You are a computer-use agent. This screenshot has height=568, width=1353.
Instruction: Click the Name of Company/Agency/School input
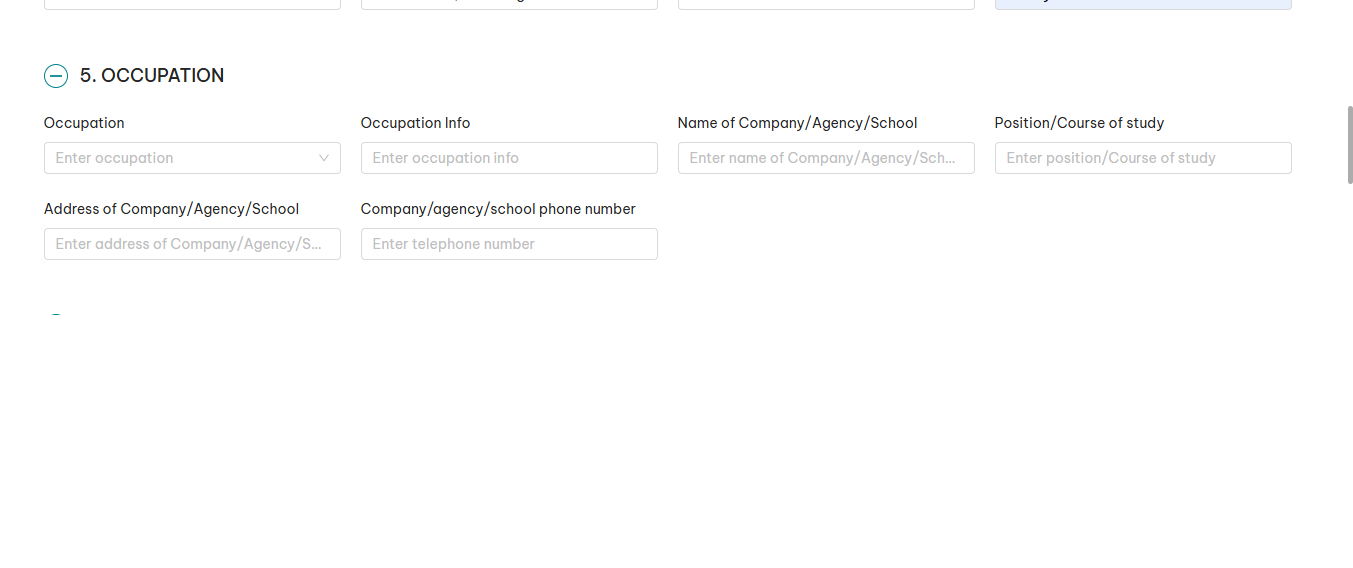(826, 158)
